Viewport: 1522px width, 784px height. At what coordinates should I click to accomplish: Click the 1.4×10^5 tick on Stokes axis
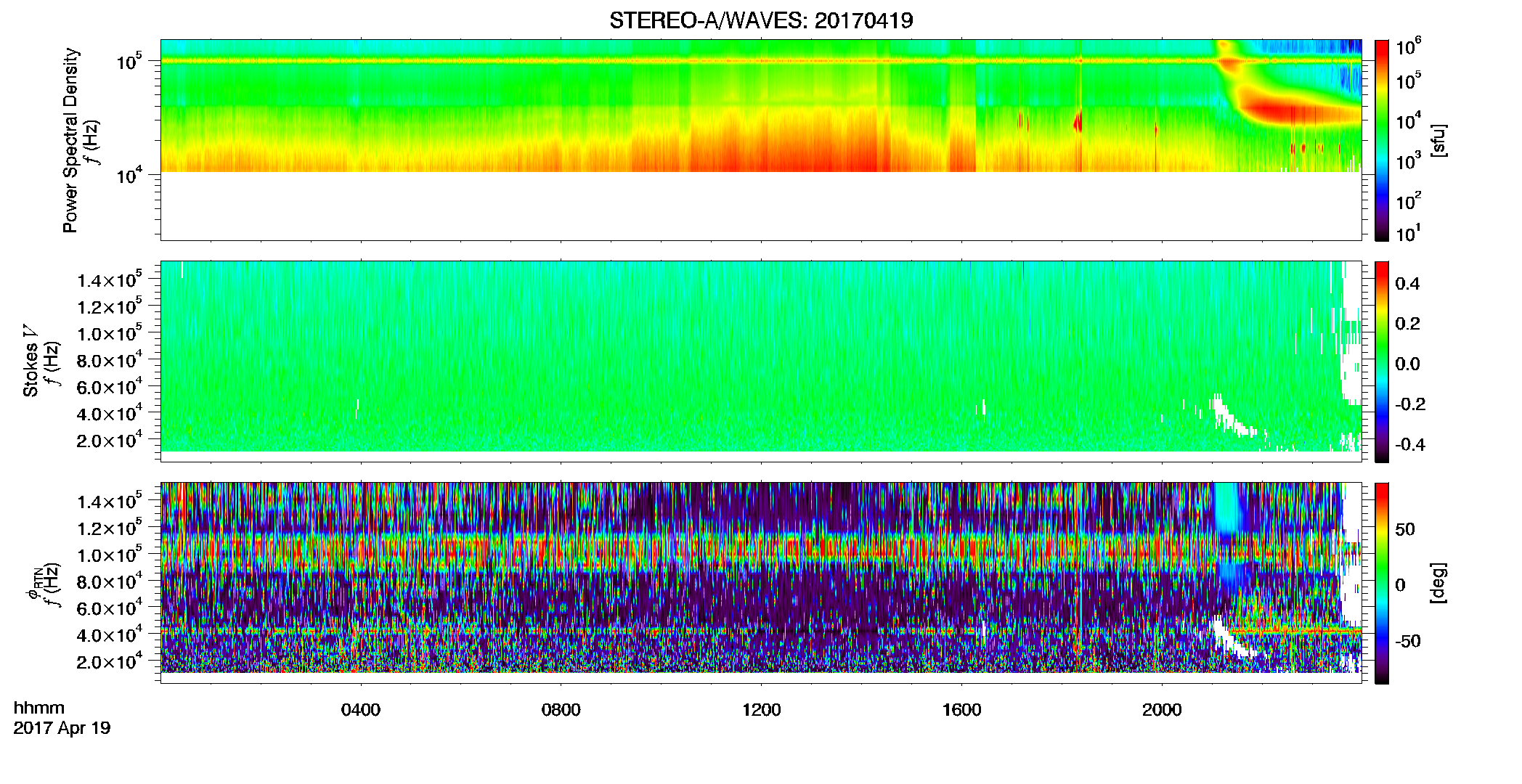pyautogui.click(x=110, y=280)
